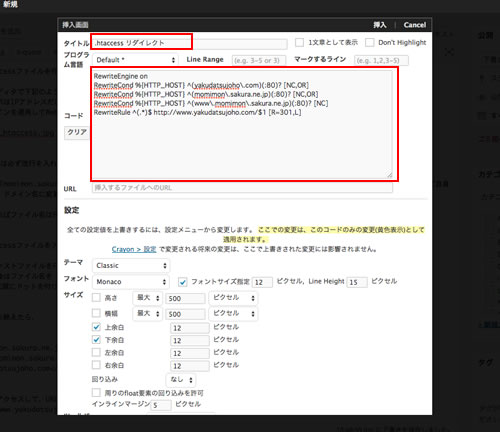Click the Line Height field showing 15
Viewport: 500px width, 432px height.
coord(357,282)
